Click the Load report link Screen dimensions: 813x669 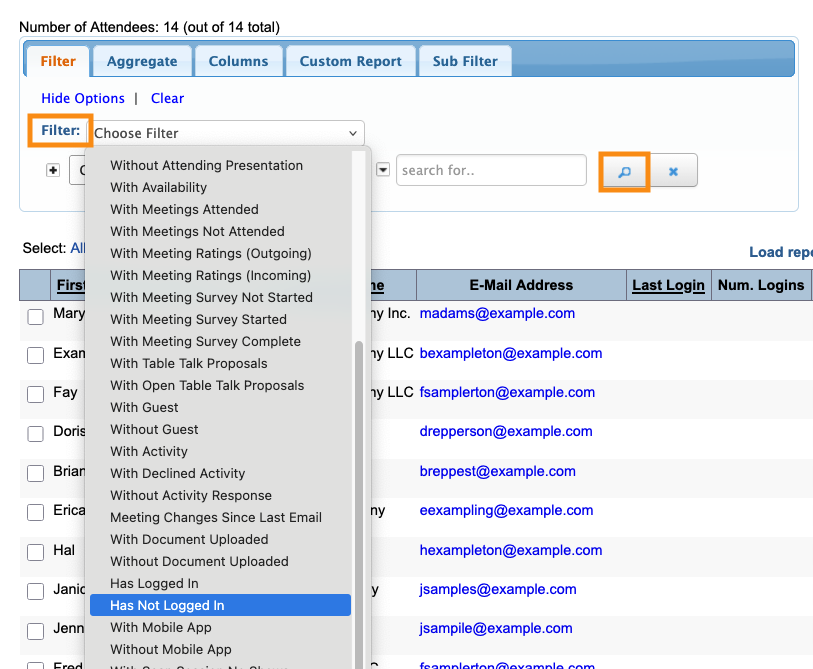(x=781, y=252)
